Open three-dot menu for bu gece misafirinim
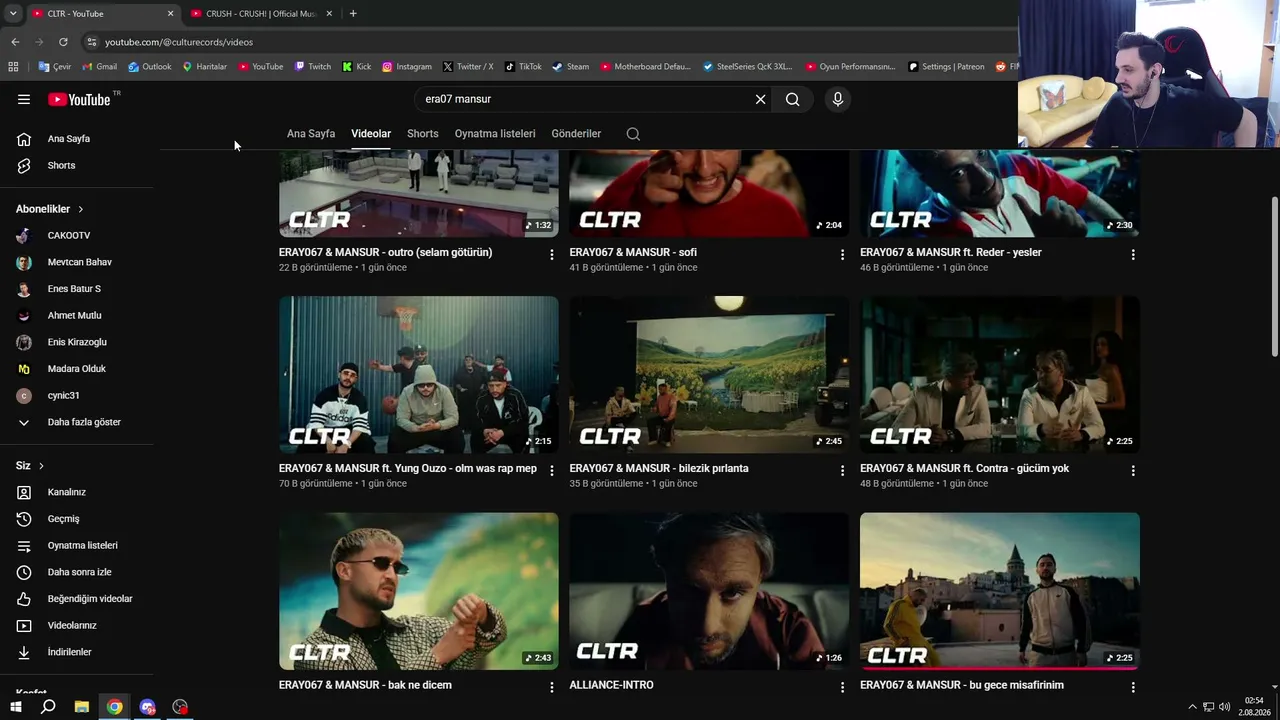The height and width of the screenshot is (720, 1280). tap(1133, 687)
